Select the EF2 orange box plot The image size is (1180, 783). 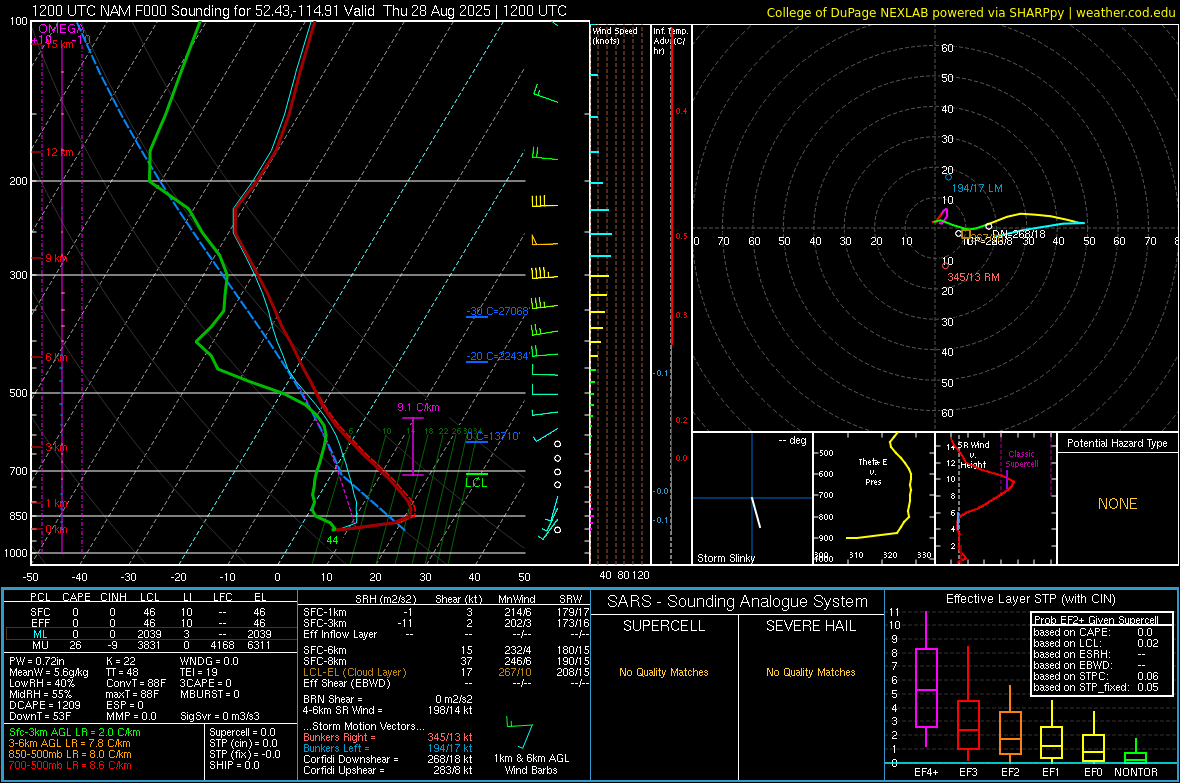[x=1010, y=723]
